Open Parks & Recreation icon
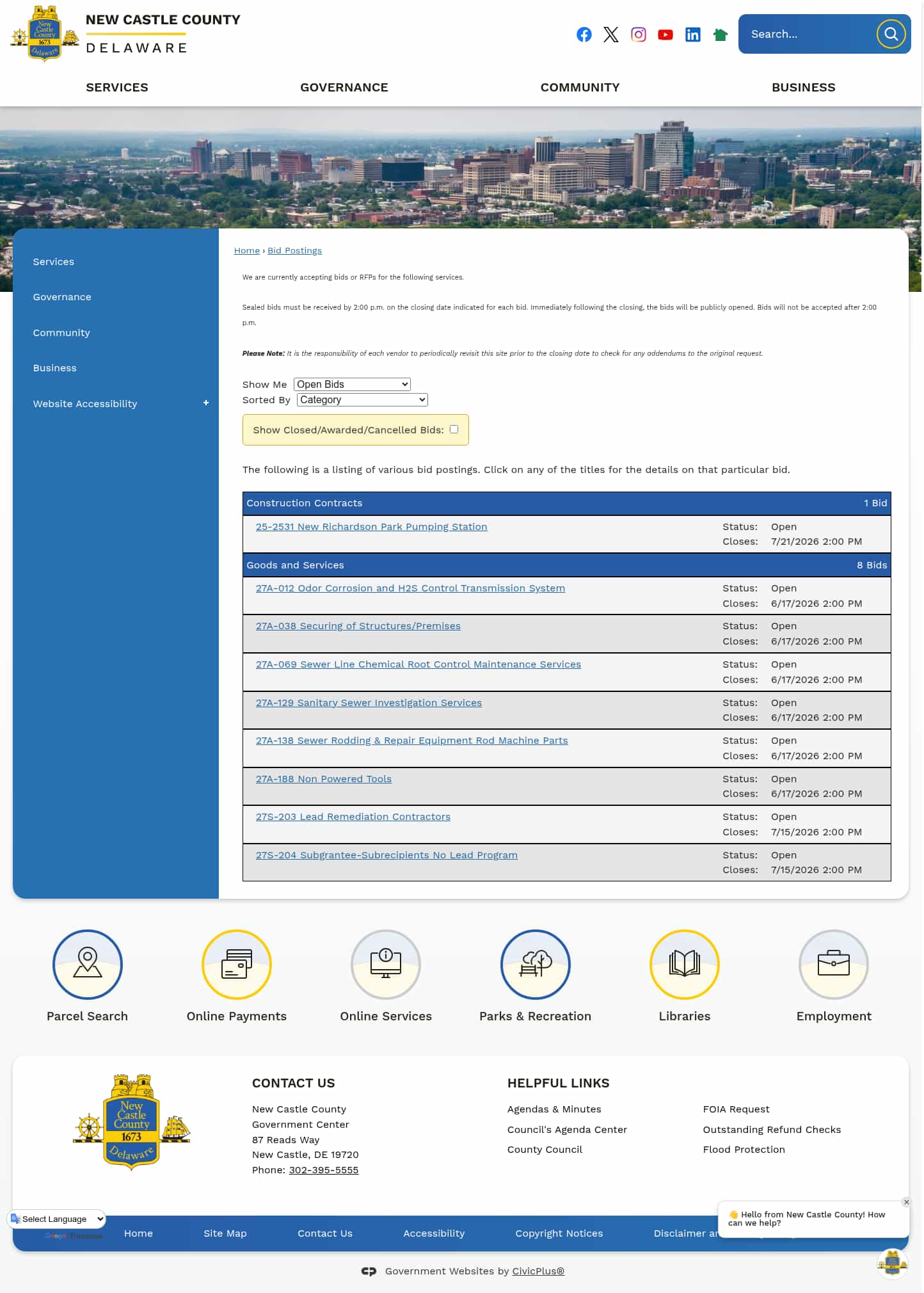 (536, 965)
